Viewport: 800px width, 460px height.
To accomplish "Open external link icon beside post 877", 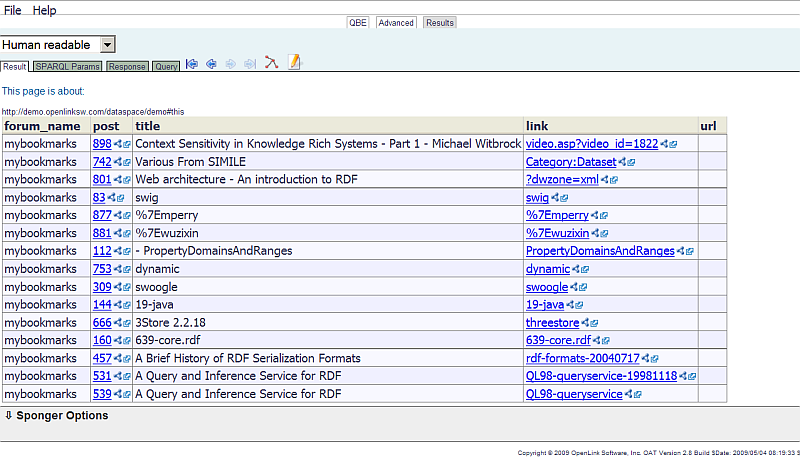I will coord(127,216).
